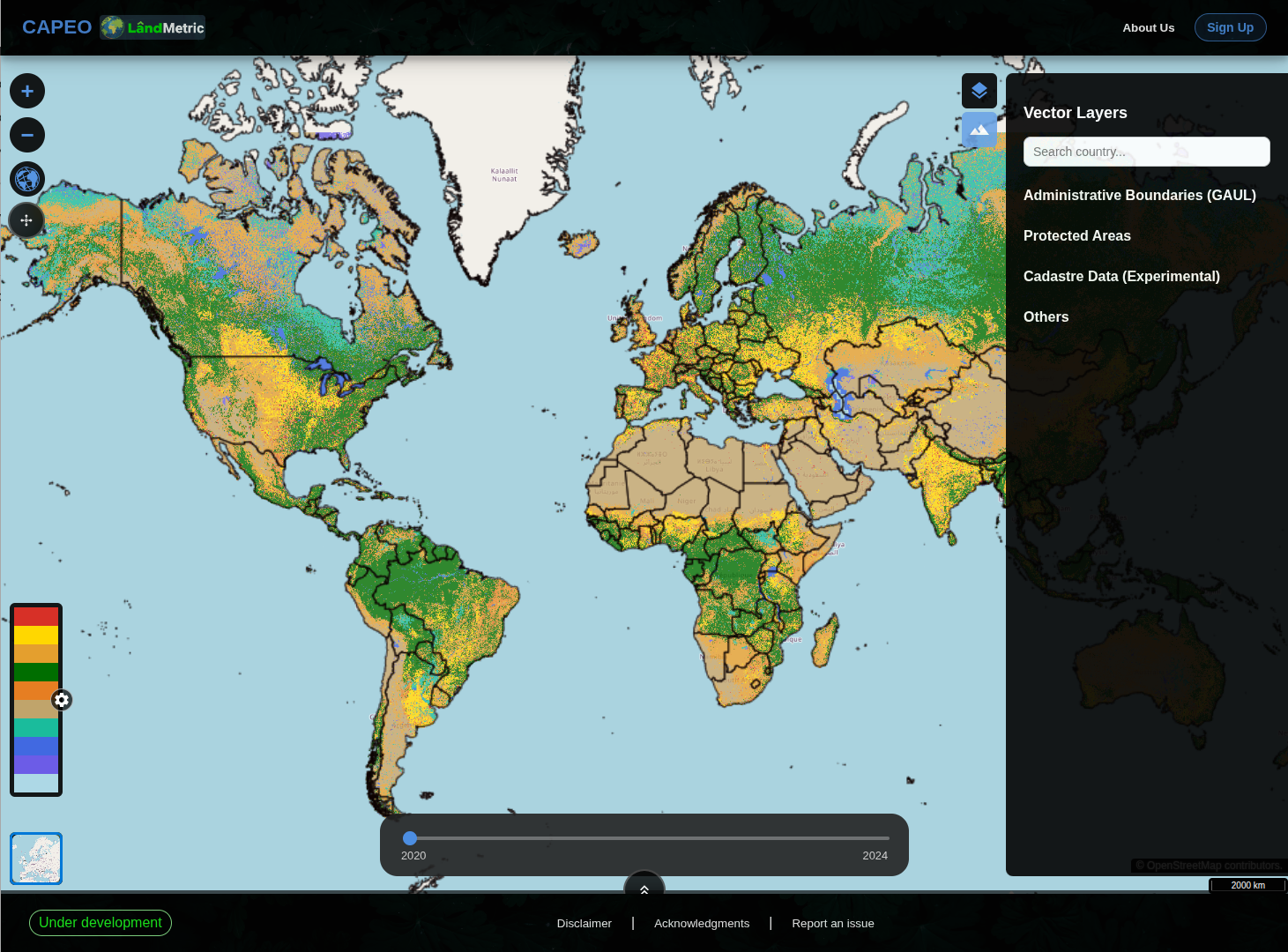
Task: Click the globe view icon
Action: pos(27,179)
